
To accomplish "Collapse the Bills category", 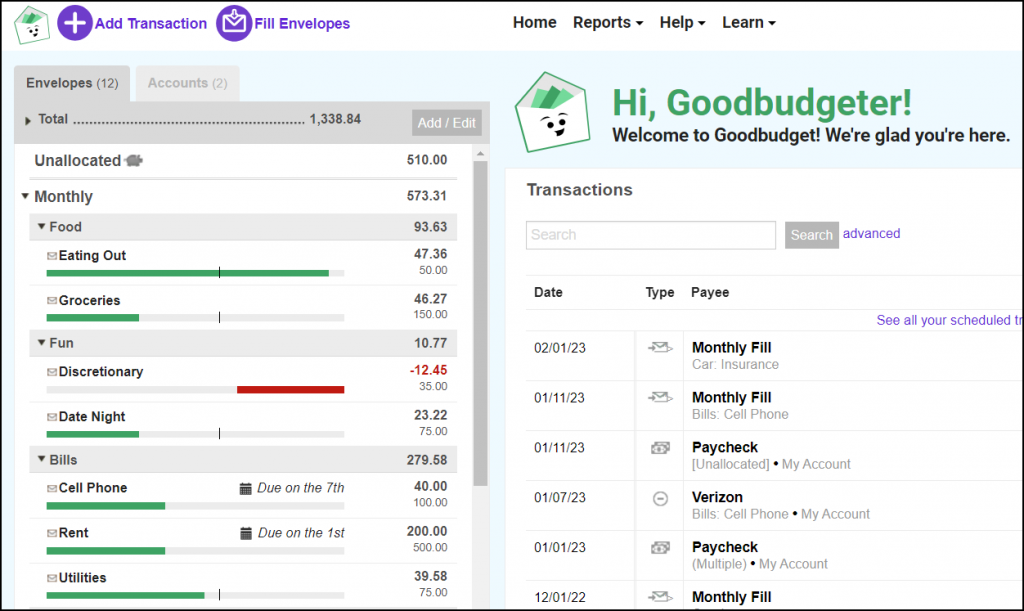I will click(41, 459).
